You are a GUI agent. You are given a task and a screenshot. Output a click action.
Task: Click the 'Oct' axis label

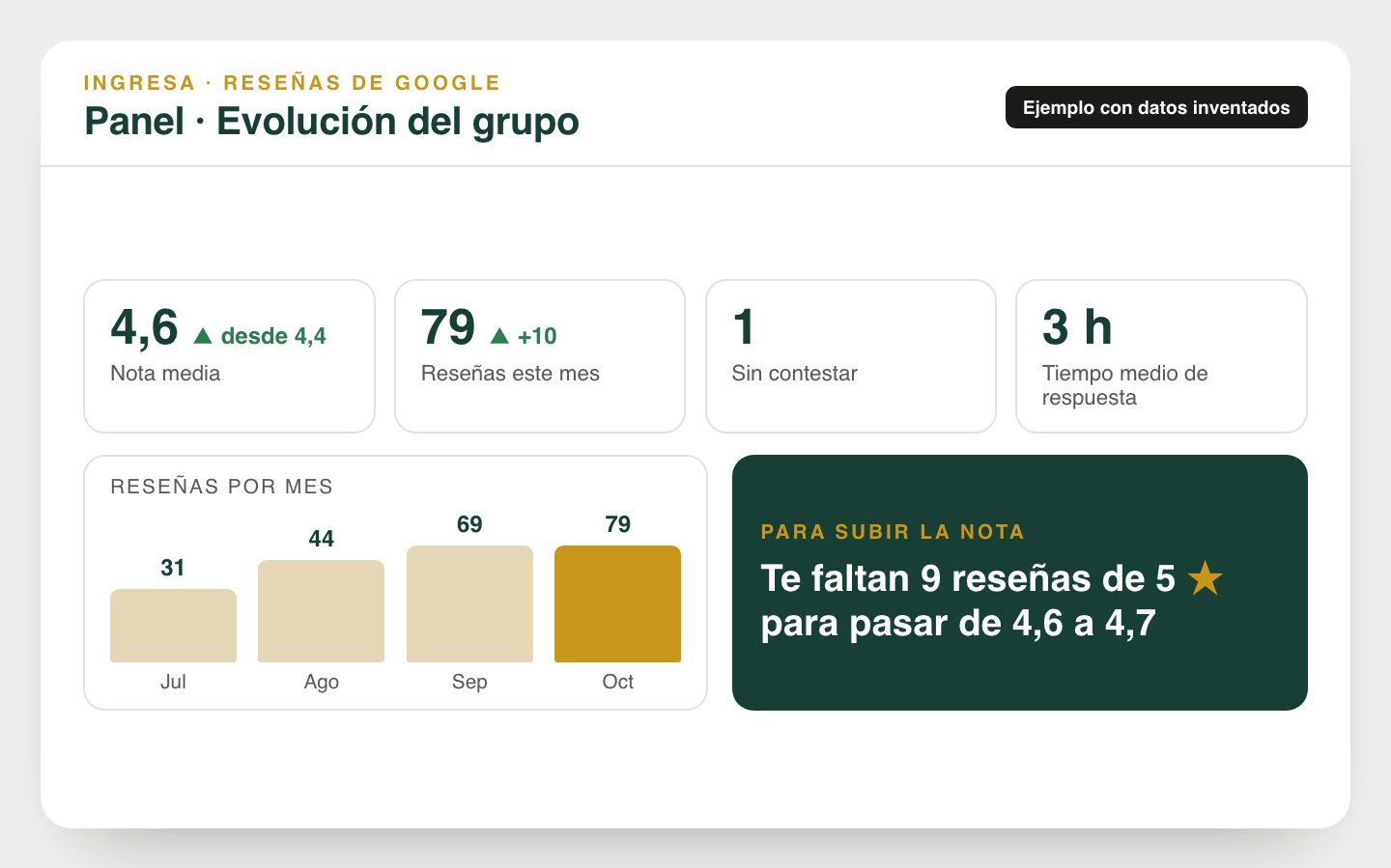coord(617,682)
